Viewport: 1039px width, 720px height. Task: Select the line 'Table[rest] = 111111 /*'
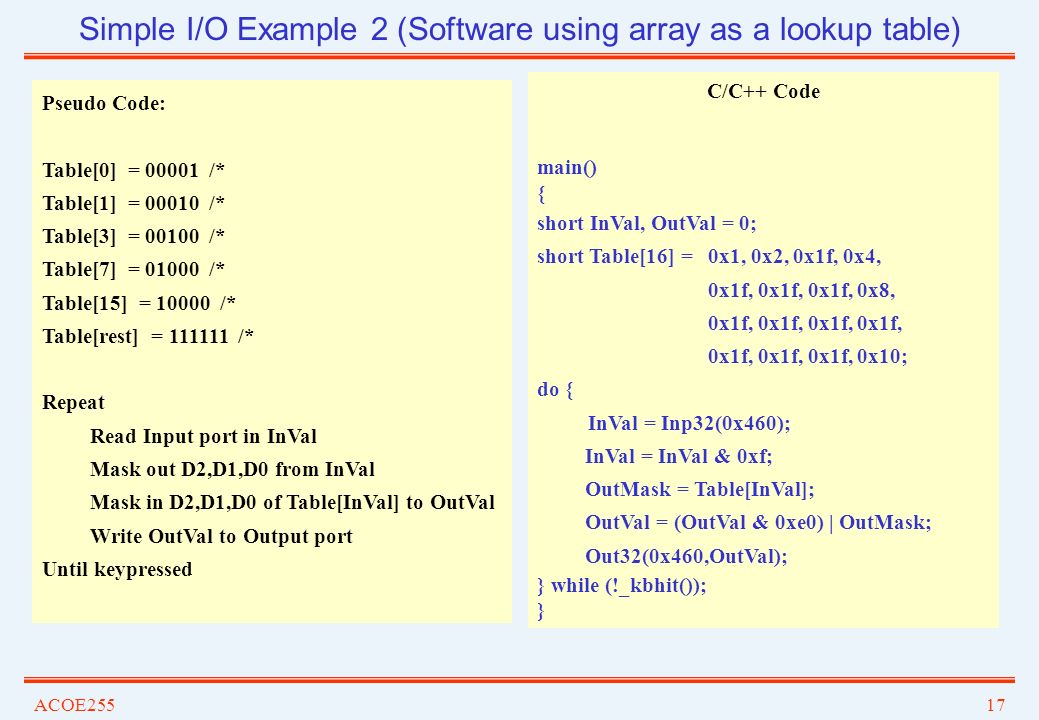pos(148,336)
